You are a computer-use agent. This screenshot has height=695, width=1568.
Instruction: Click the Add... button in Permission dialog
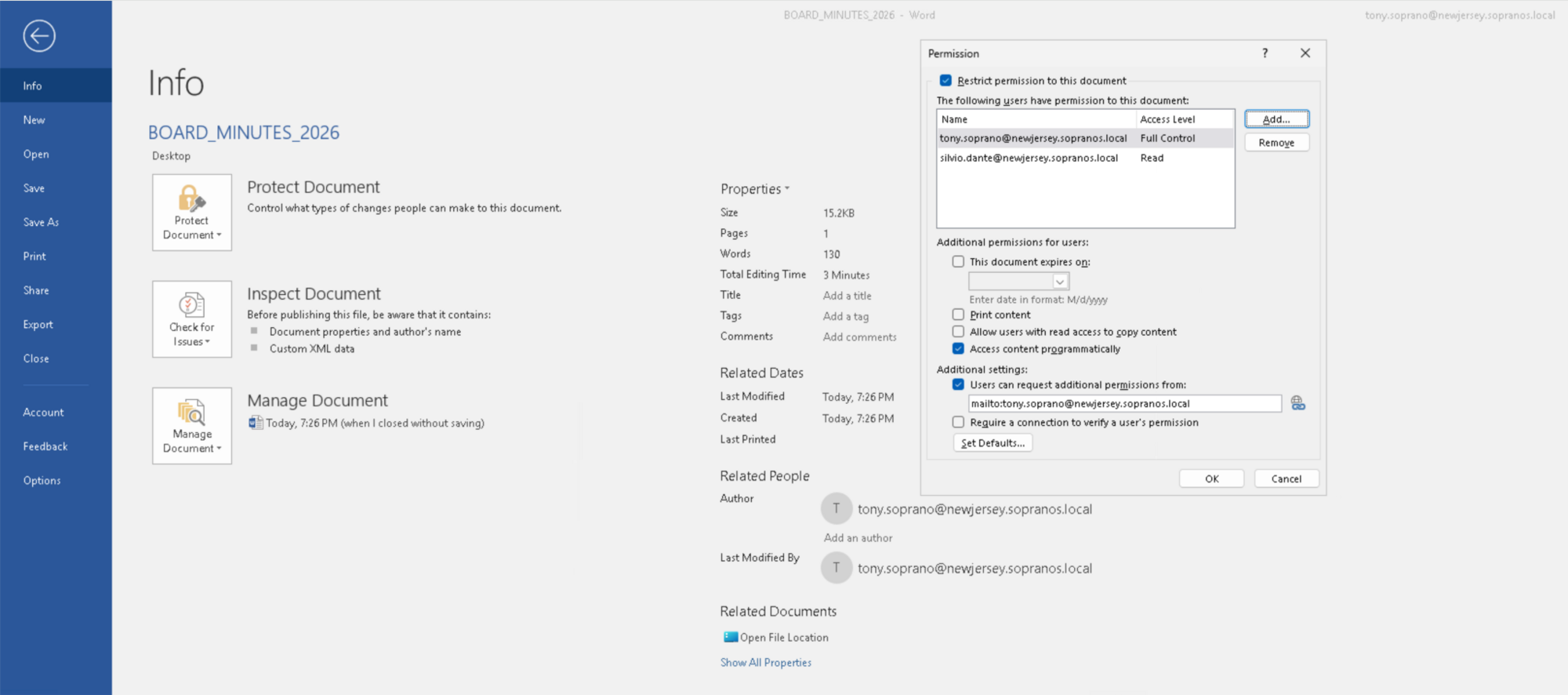click(1276, 119)
